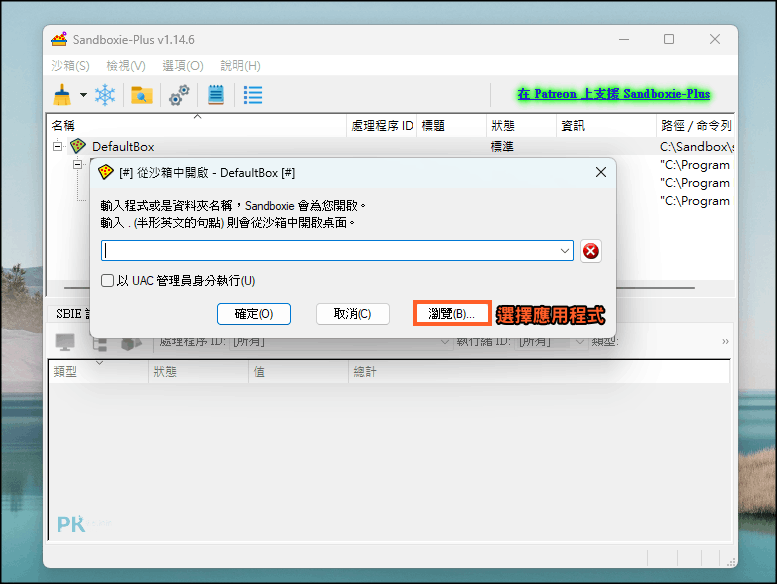The image size is (777, 584).
Task: Click the 瀏覽(B)... browse button
Action: coord(451,314)
